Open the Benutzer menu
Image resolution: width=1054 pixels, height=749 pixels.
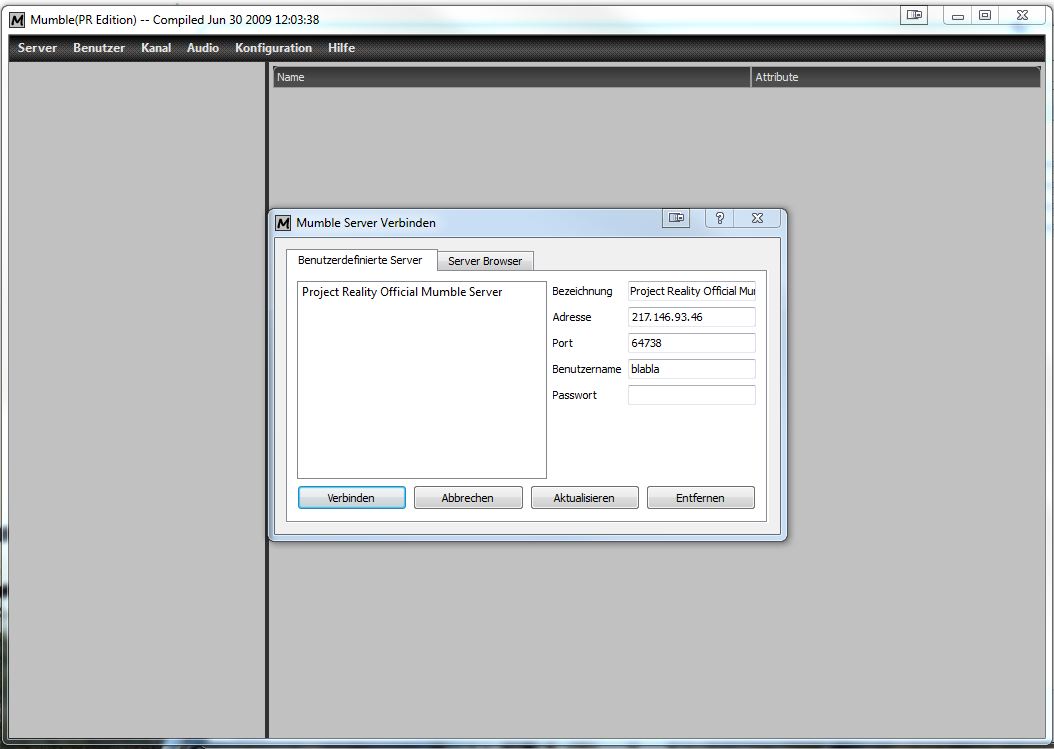pyautogui.click(x=99, y=48)
